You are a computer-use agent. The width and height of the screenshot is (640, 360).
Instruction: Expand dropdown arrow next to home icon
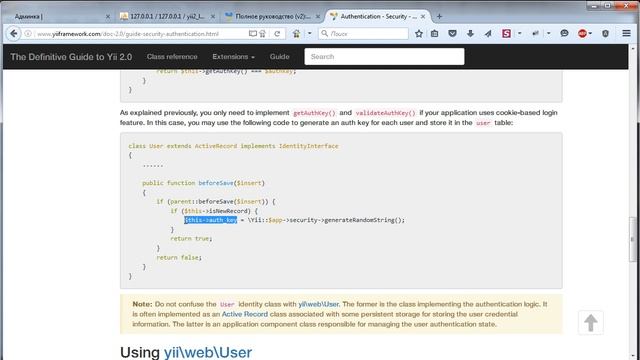pyautogui.click(x=309, y=33)
